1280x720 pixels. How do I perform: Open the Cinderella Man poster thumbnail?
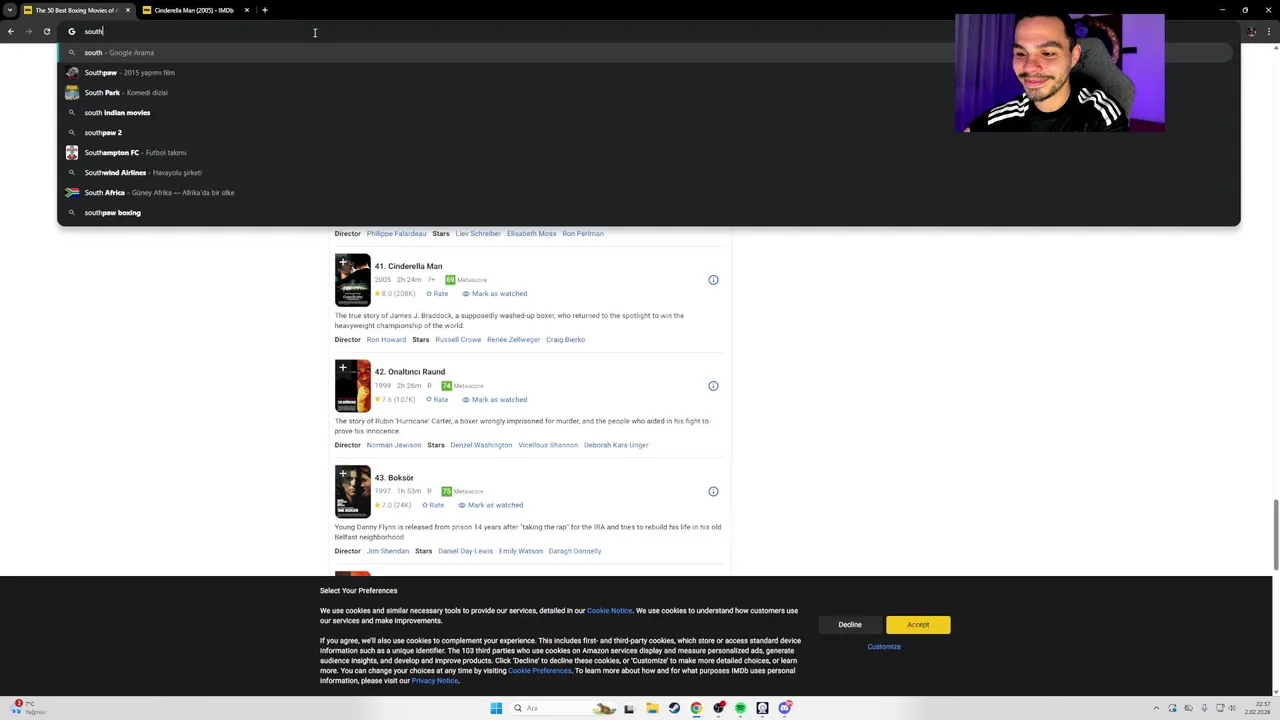(352, 281)
